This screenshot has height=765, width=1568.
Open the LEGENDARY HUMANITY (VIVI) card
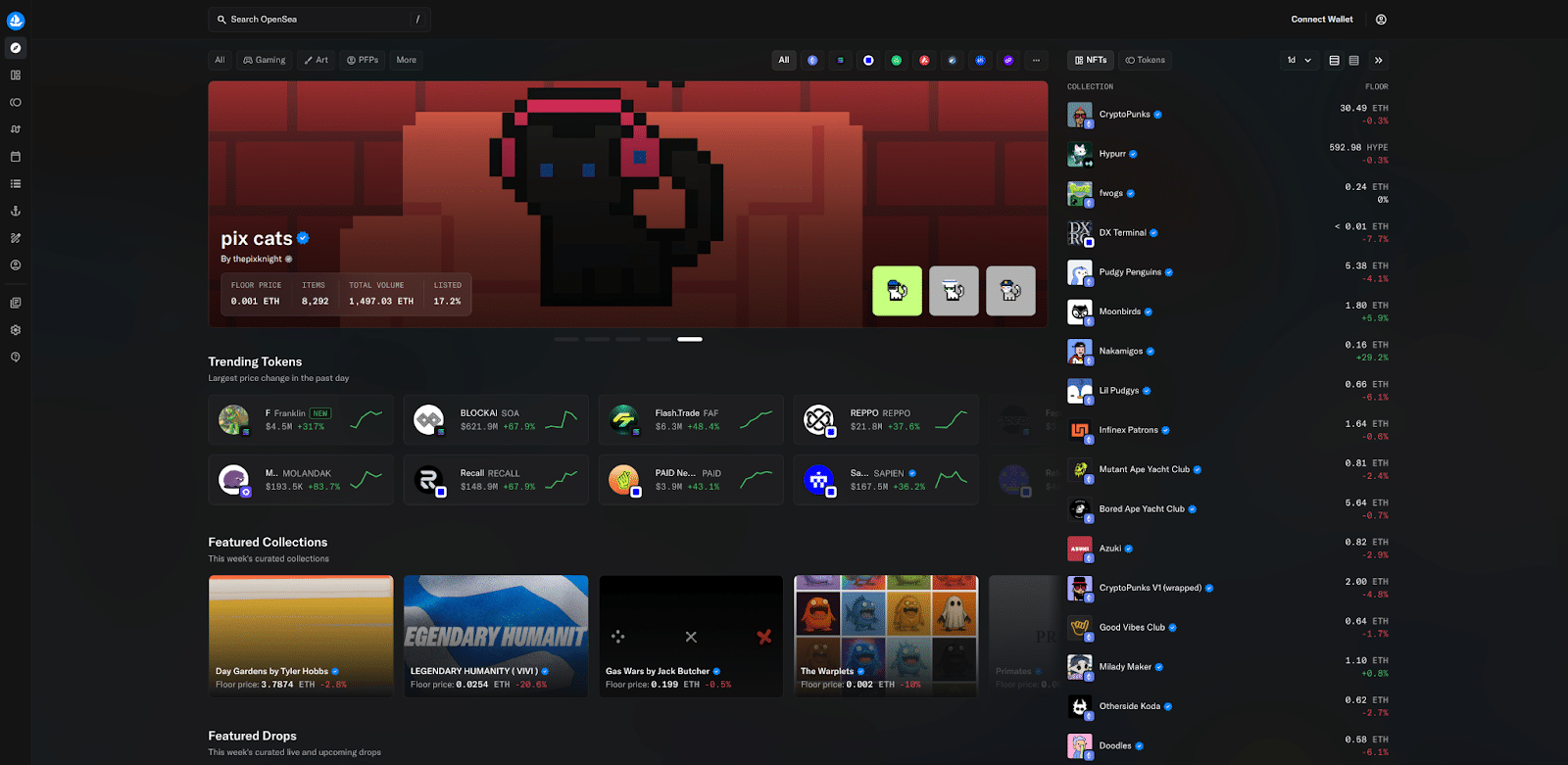pyautogui.click(x=496, y=636)
